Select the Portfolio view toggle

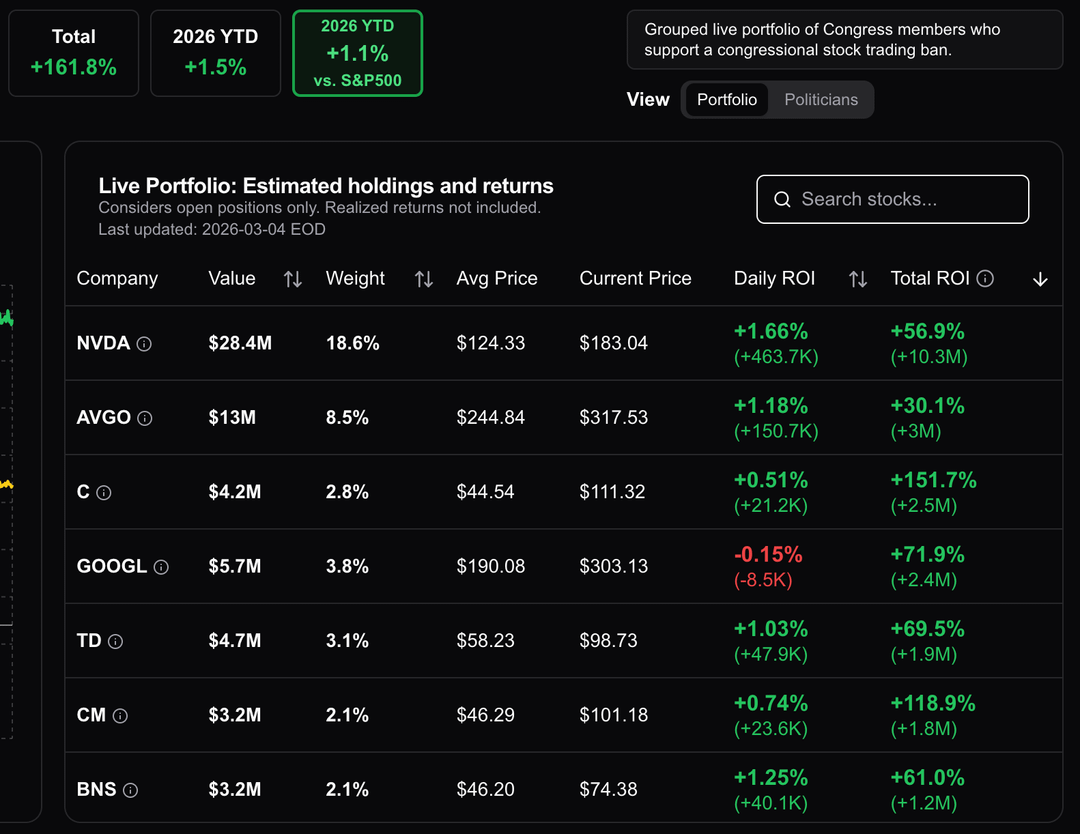tap(727, 100)
